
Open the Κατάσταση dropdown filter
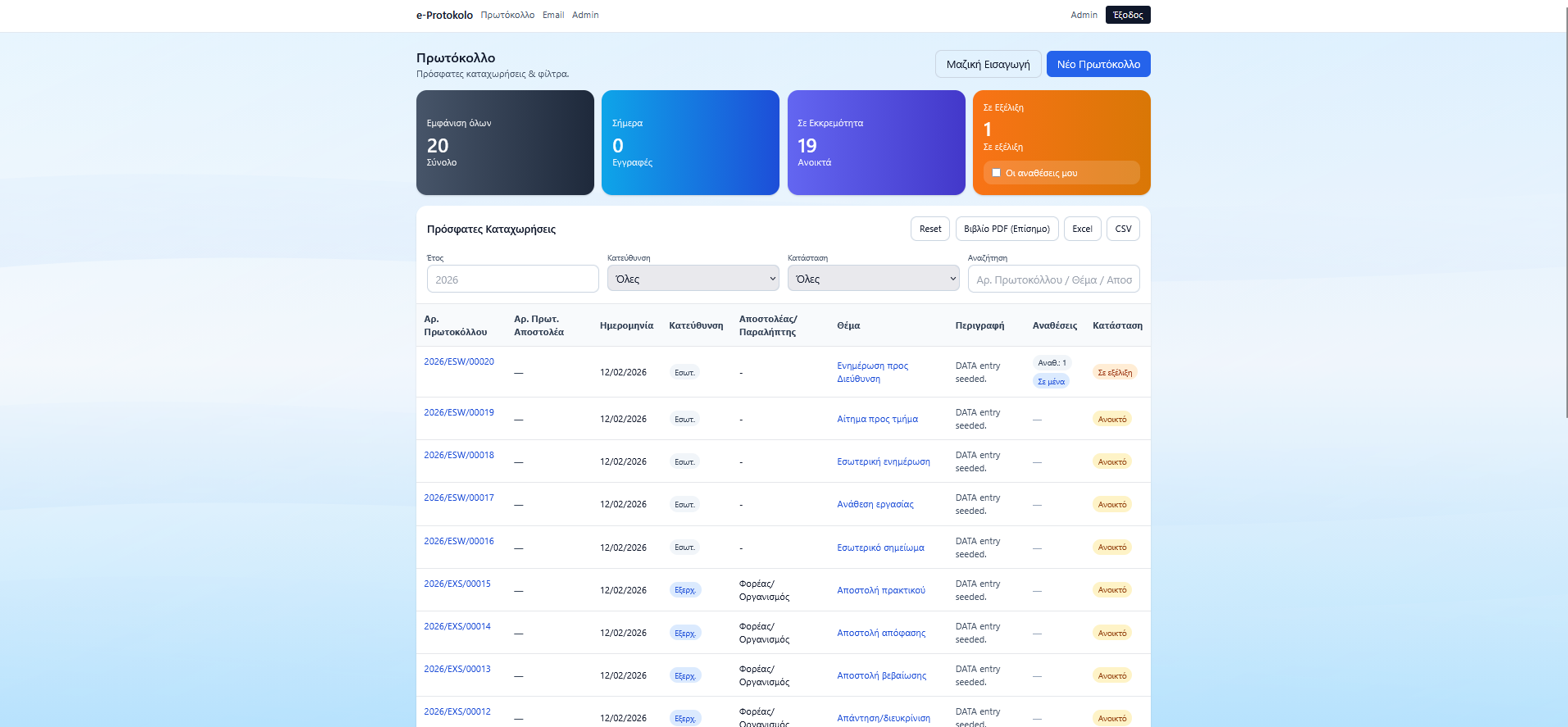pyautogui.click(x=873, y=279)
